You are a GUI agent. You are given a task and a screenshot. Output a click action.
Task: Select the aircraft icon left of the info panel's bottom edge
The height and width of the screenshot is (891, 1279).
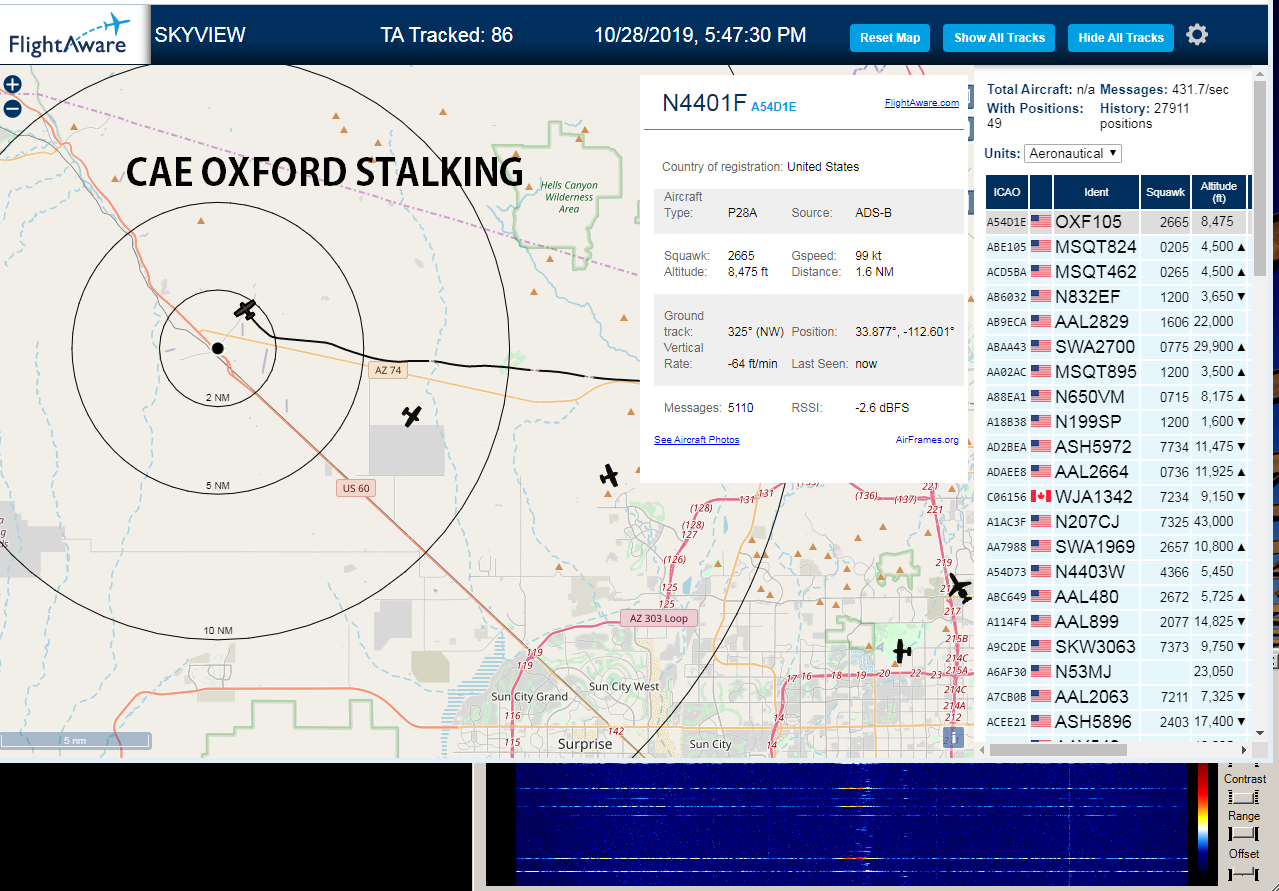(609, 476)
